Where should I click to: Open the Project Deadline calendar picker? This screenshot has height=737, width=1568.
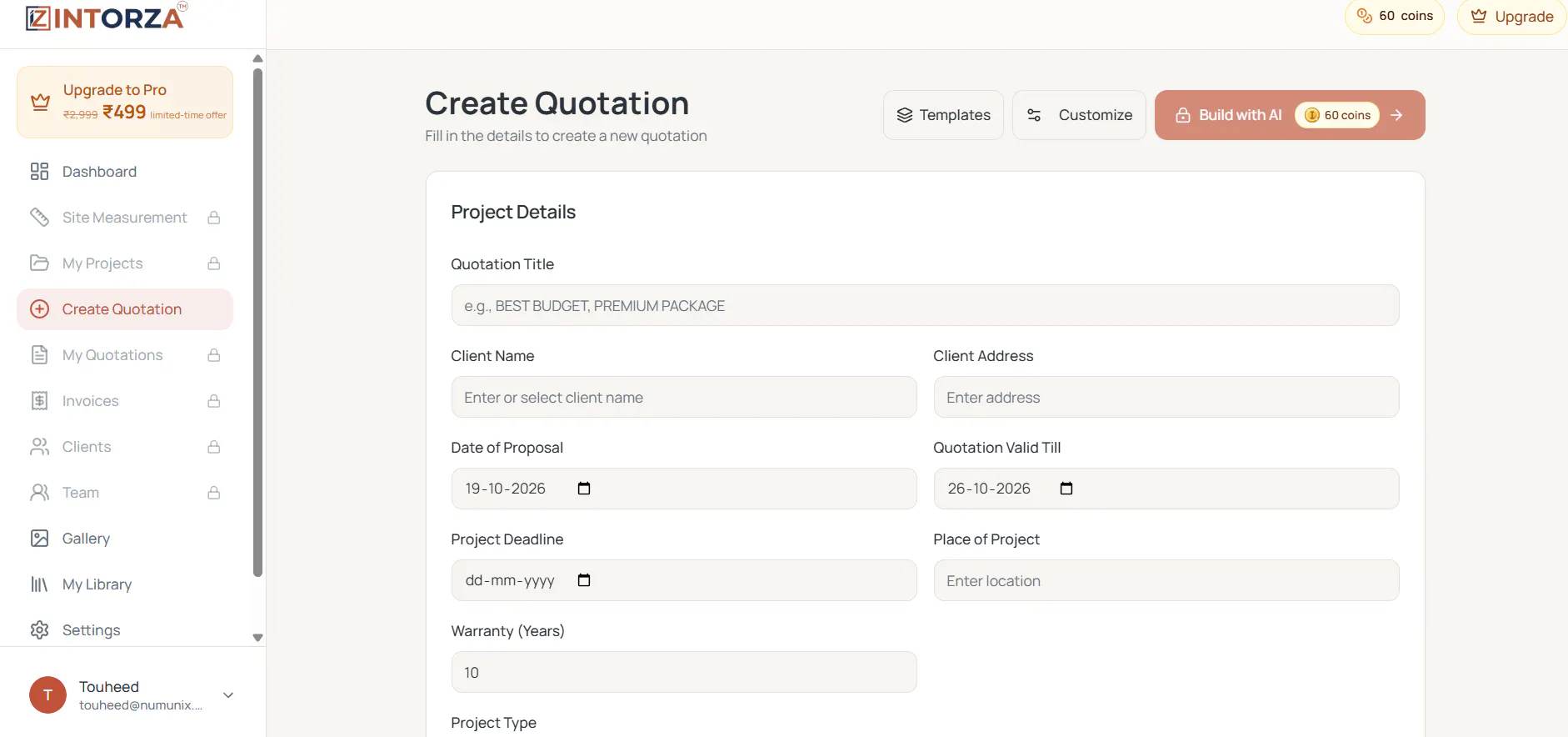584,580
